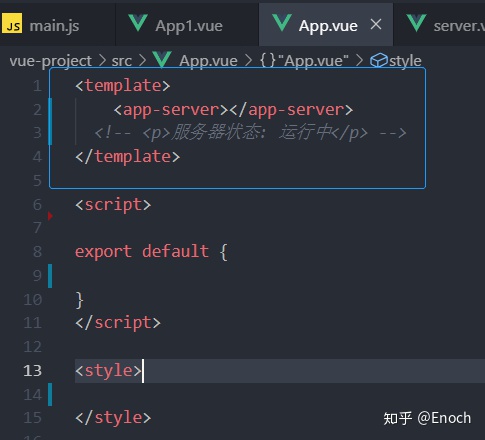
Task: Click the Vue logo icon on active App.vue tab
Action: click(x=282, y=23)
